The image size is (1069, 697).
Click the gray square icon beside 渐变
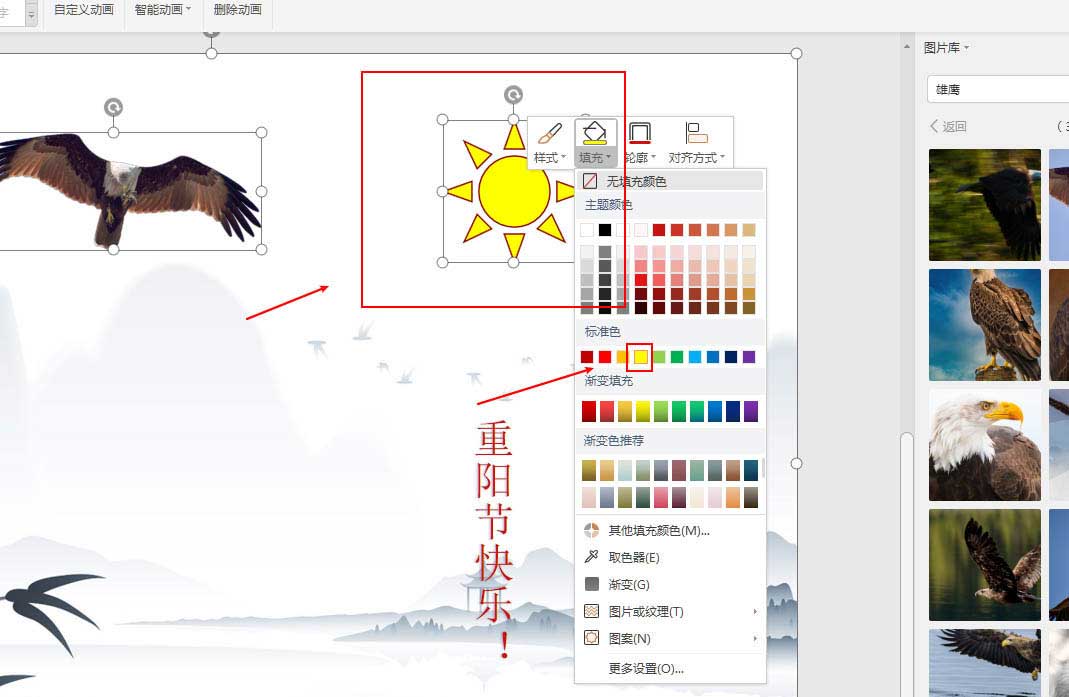click(x=592, y=584)
